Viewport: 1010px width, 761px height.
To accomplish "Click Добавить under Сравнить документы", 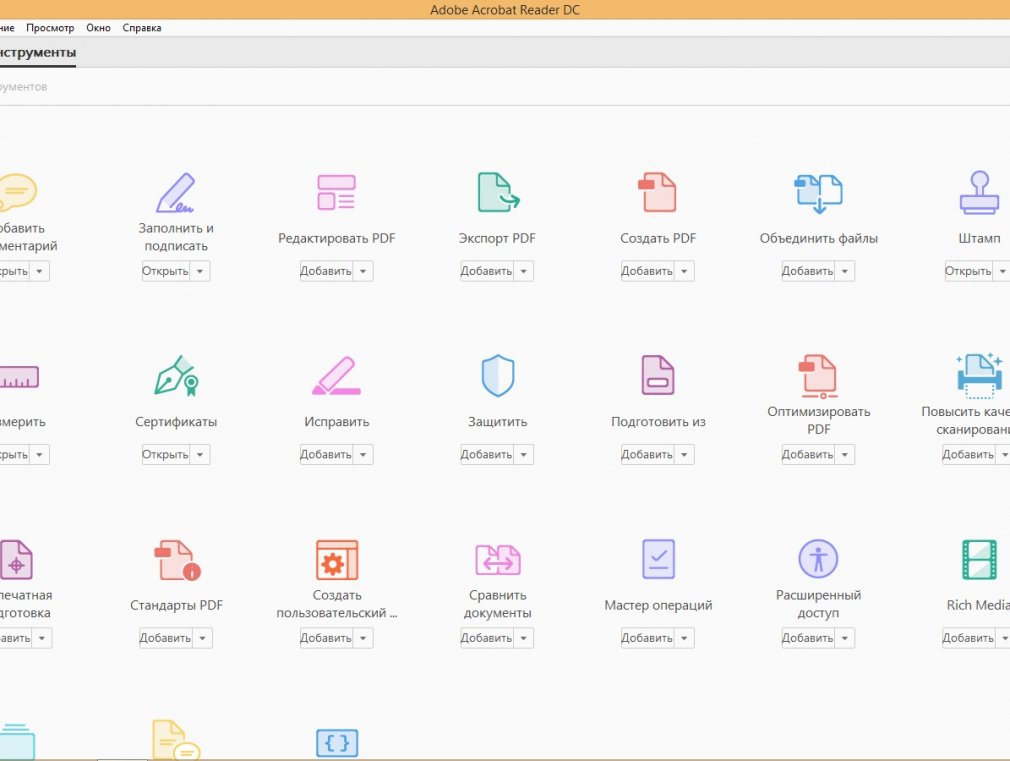I will click(x=487, y=638).
